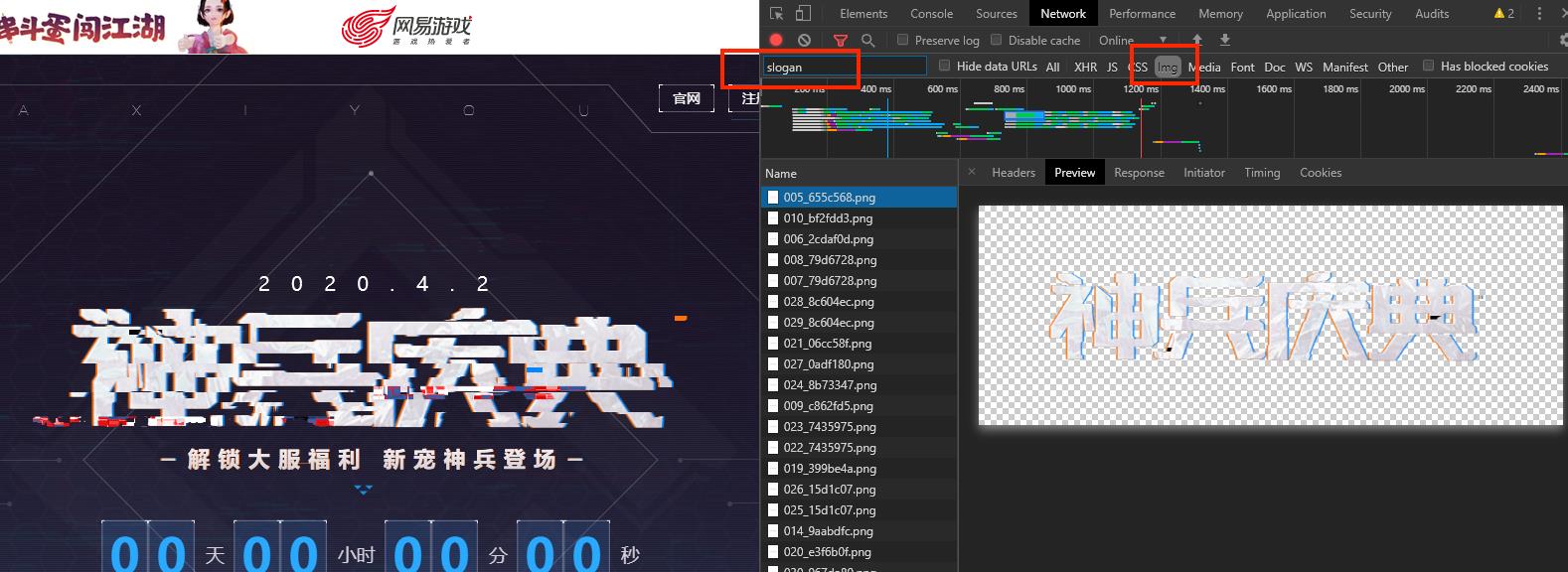Click the 官网 button on the webpage
This screenshot has width=1568, height=572.
tap(687, 97)
